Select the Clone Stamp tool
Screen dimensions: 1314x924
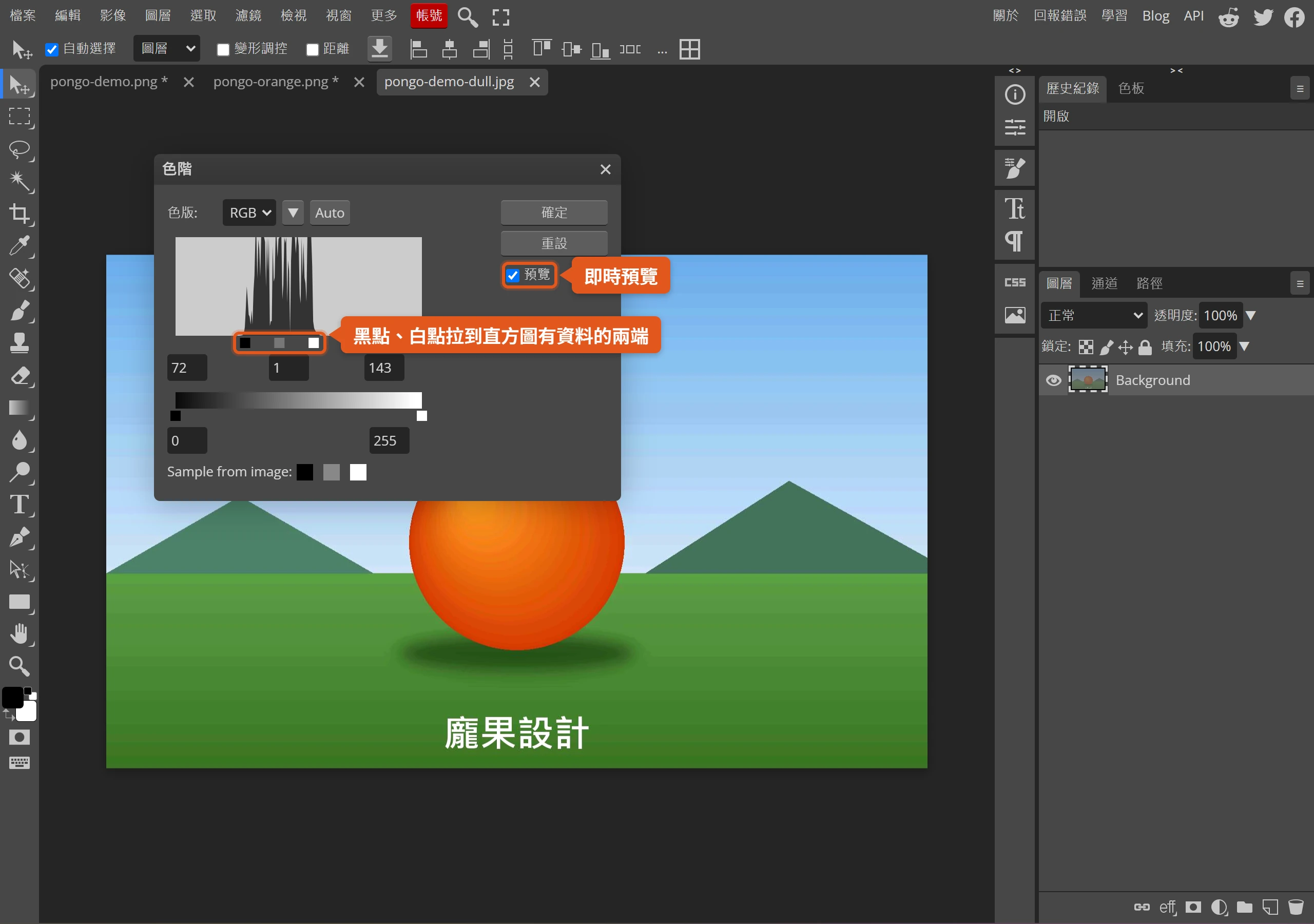[x=20, y=343]
